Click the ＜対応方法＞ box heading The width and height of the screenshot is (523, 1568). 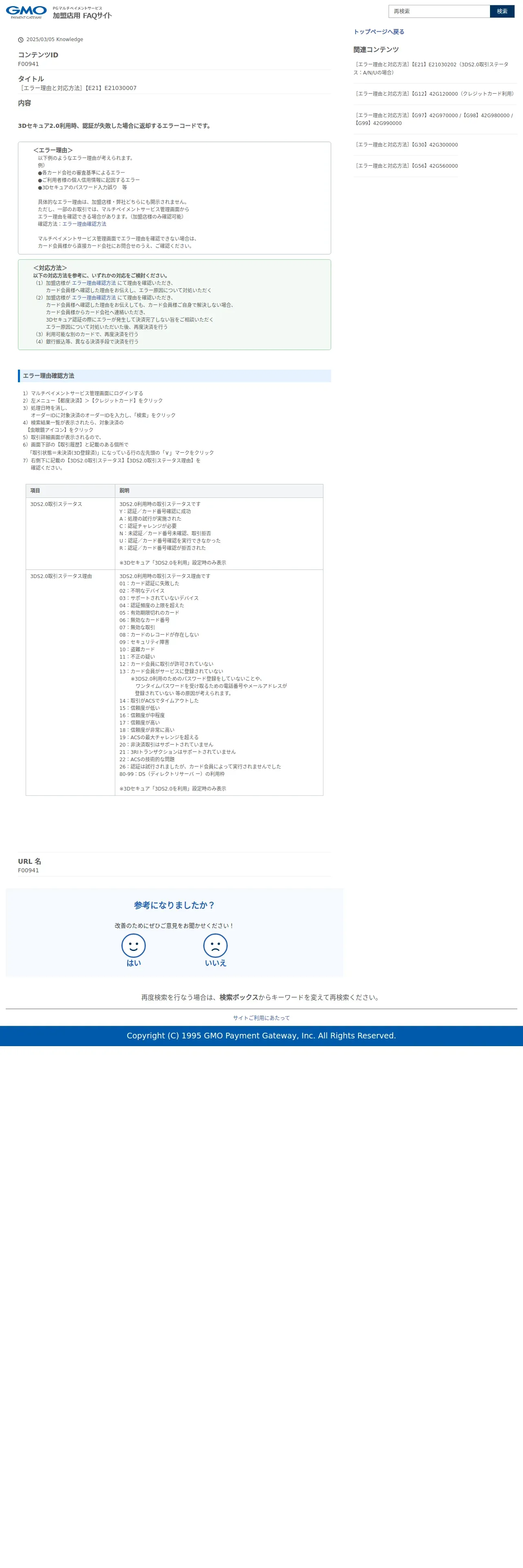[50, 268]
